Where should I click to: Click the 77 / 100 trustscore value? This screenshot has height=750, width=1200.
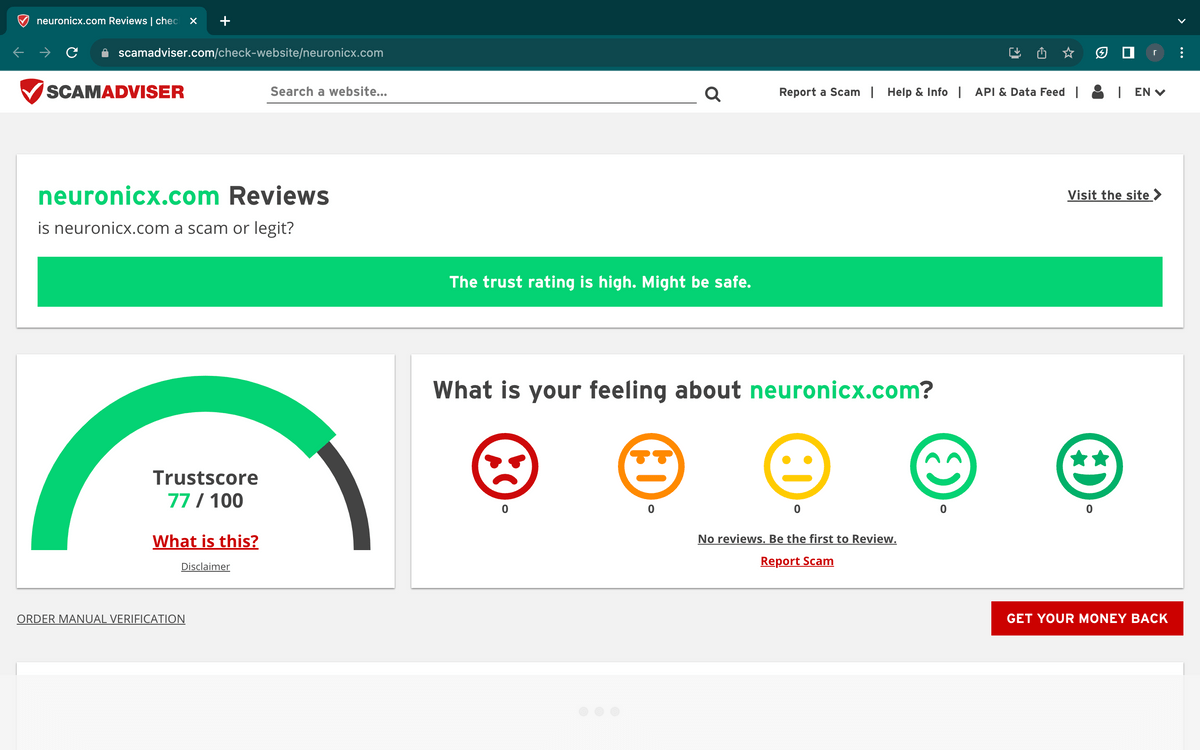pyautogui.click(x=205, y=501)
